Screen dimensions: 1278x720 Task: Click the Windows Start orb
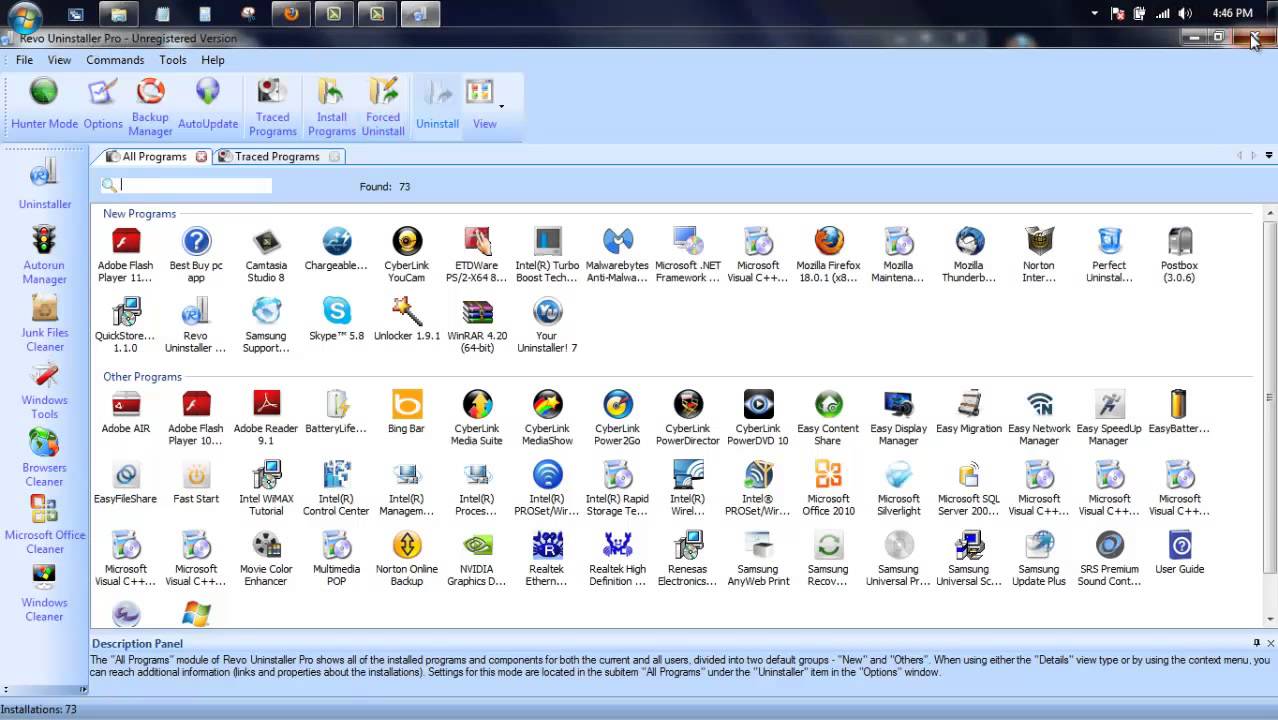coord(24,15)
